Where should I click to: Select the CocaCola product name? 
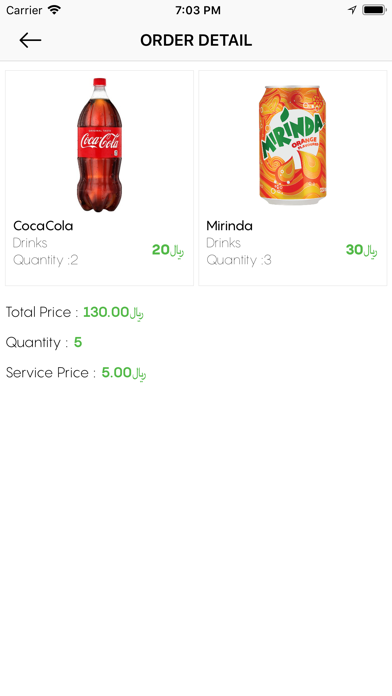click(43, 225)
